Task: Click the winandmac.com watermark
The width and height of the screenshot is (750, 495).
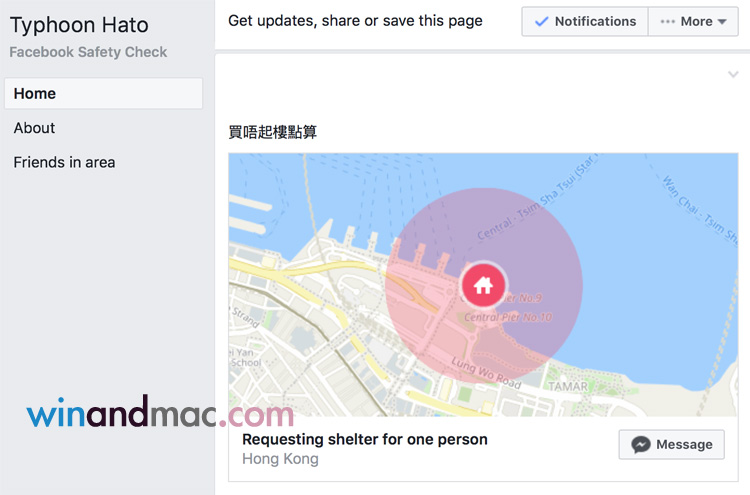Action: 160,412
